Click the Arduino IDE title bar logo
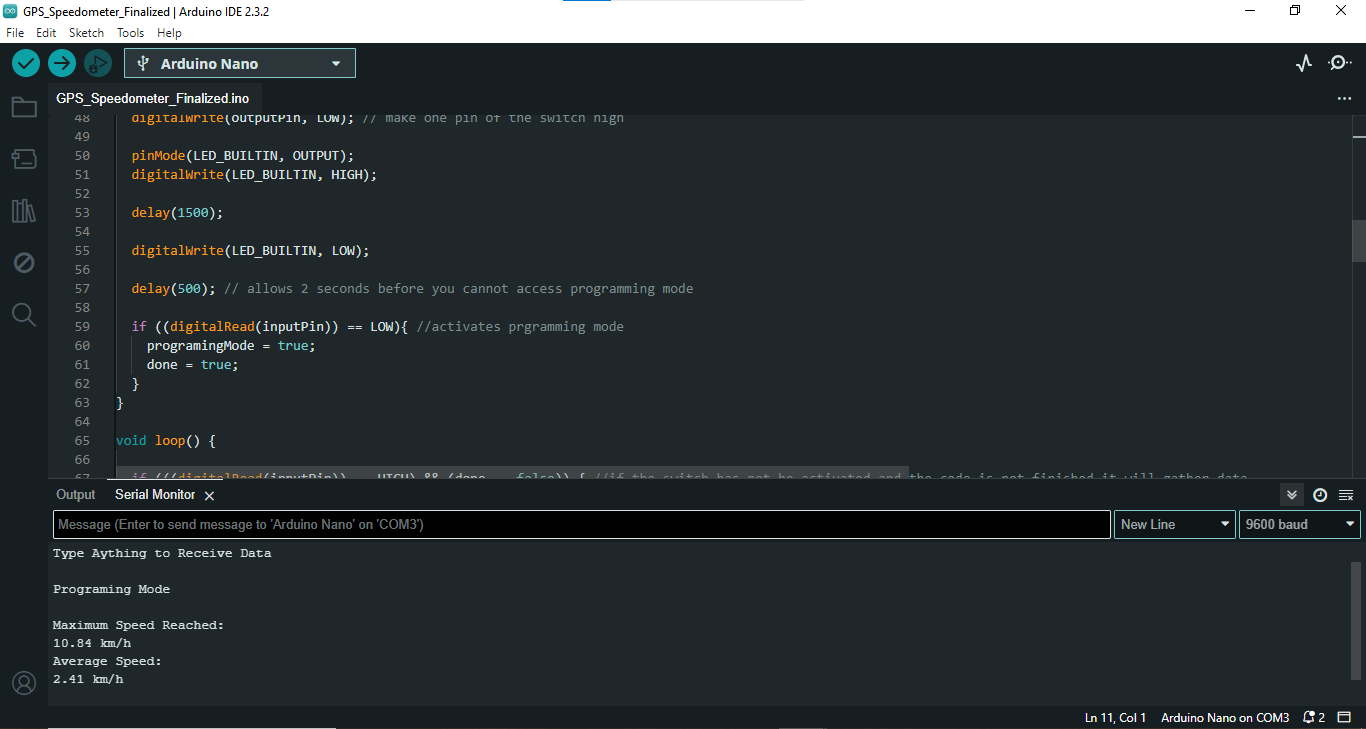 (x=11, y=11)
